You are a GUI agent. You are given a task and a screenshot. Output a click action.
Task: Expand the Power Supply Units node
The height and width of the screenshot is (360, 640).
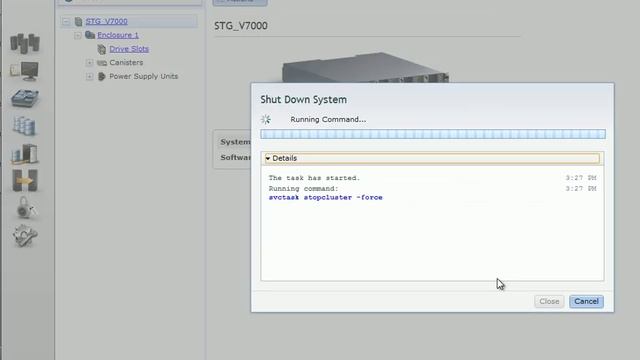(x=89, y=76)
